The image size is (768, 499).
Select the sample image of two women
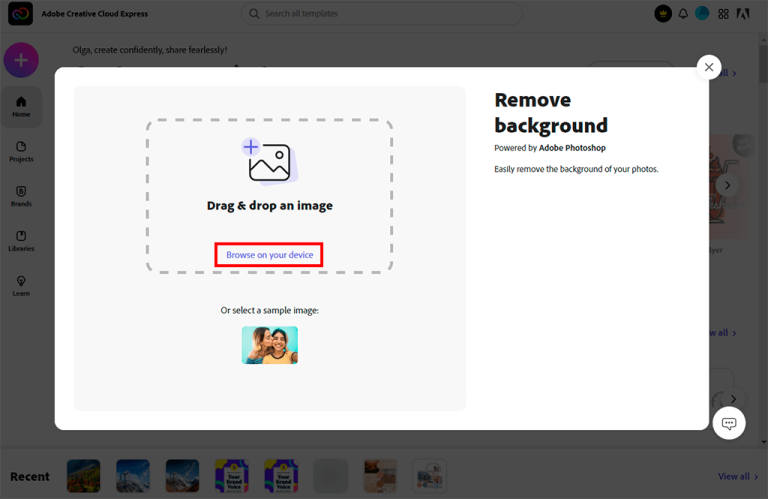point(270,345)
